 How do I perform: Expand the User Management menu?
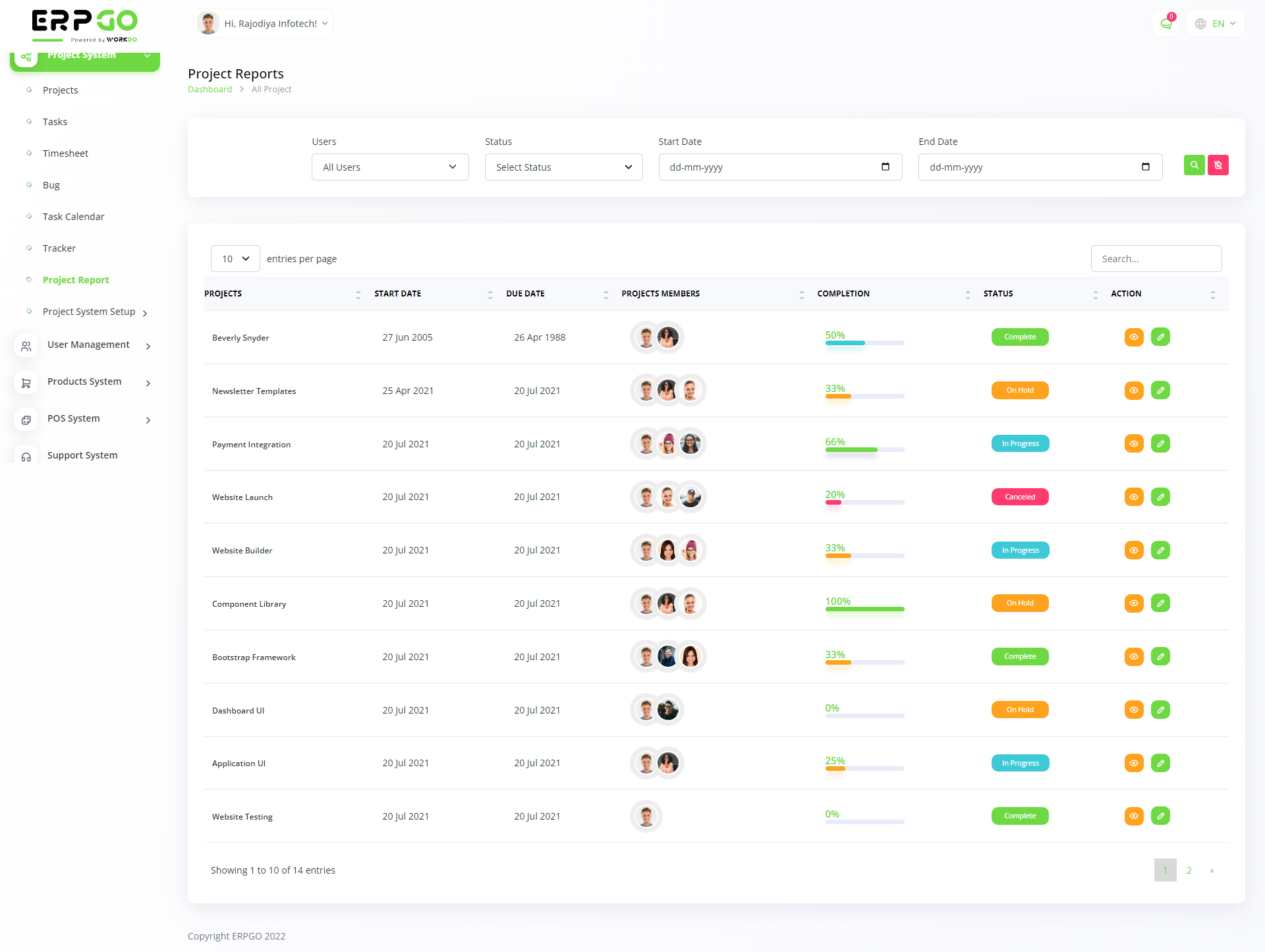[148, 347]
